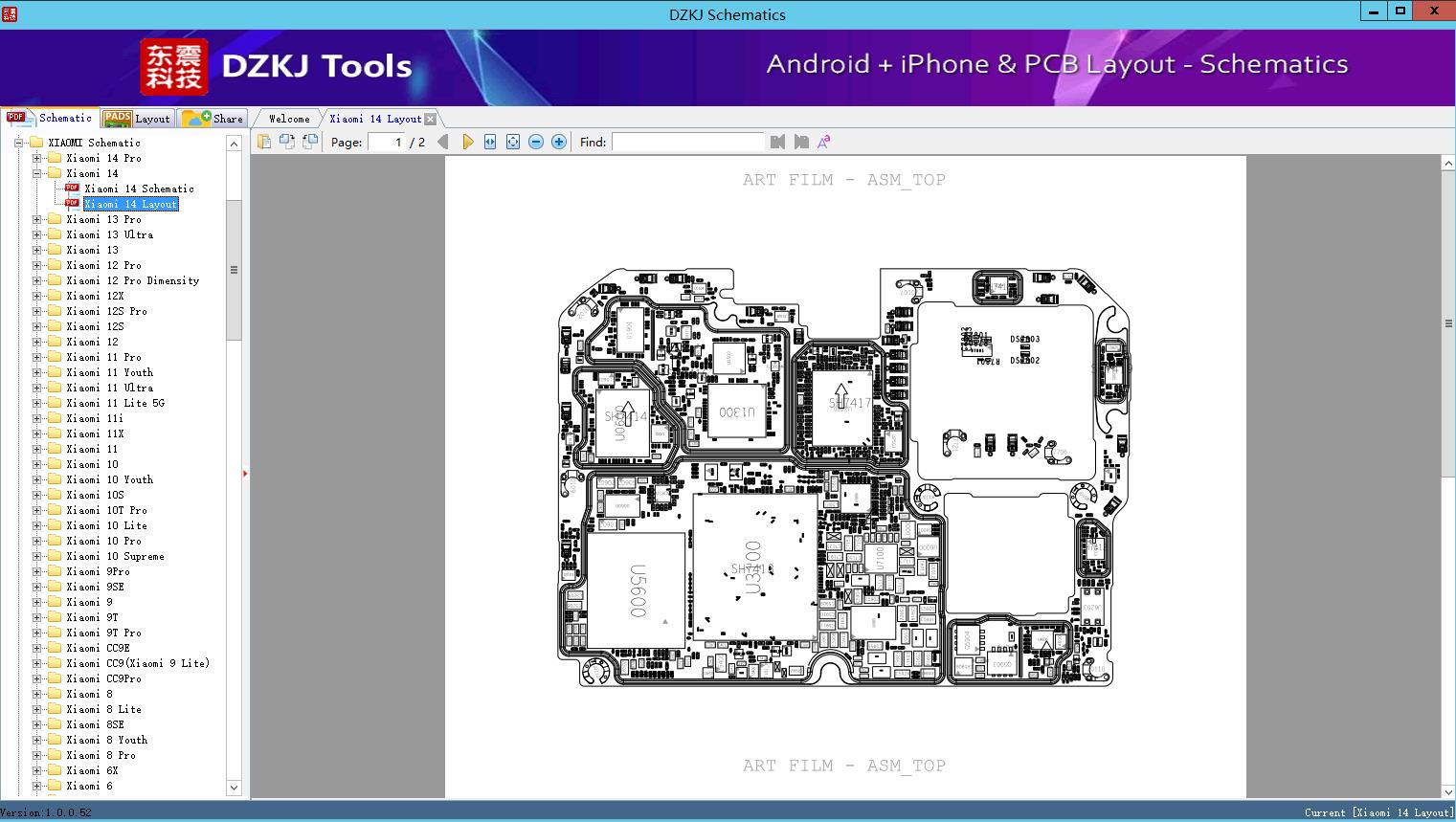
Task: Click the Xiaomi 14 Schematic PDF icon
Action: (72, 188)
